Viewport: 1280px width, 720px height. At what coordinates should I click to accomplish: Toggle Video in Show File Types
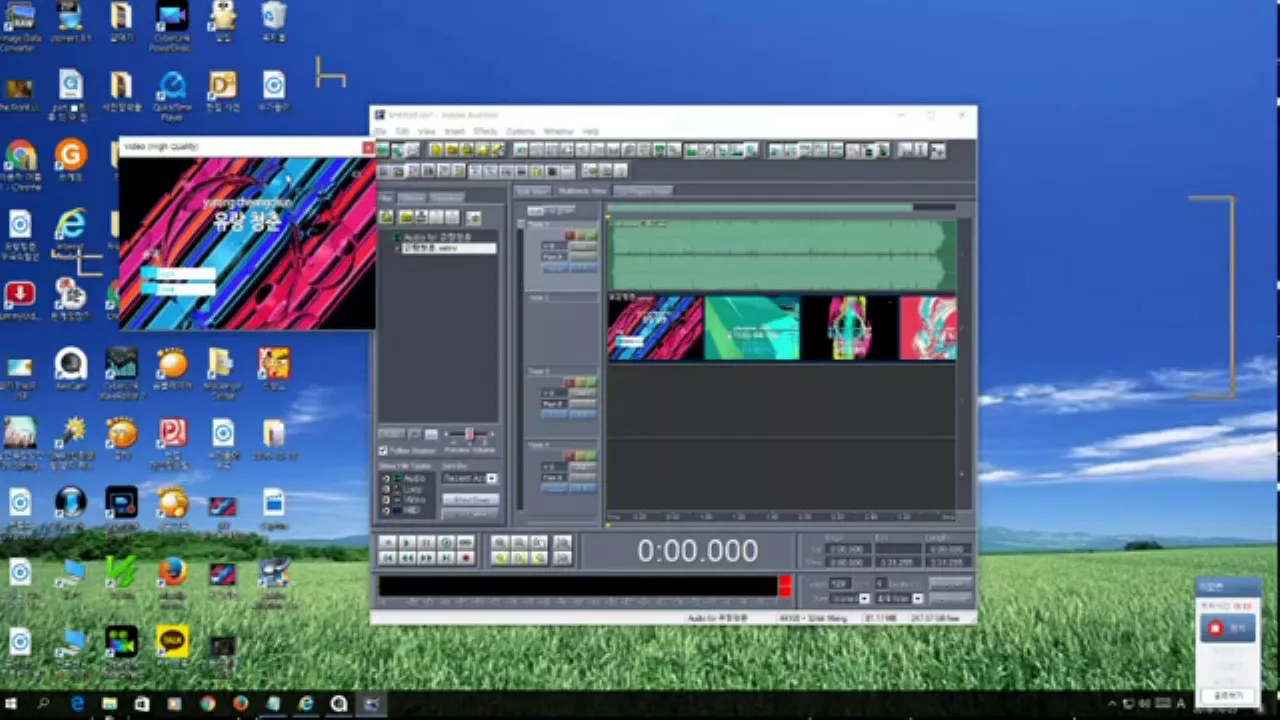tap(386, 500)
